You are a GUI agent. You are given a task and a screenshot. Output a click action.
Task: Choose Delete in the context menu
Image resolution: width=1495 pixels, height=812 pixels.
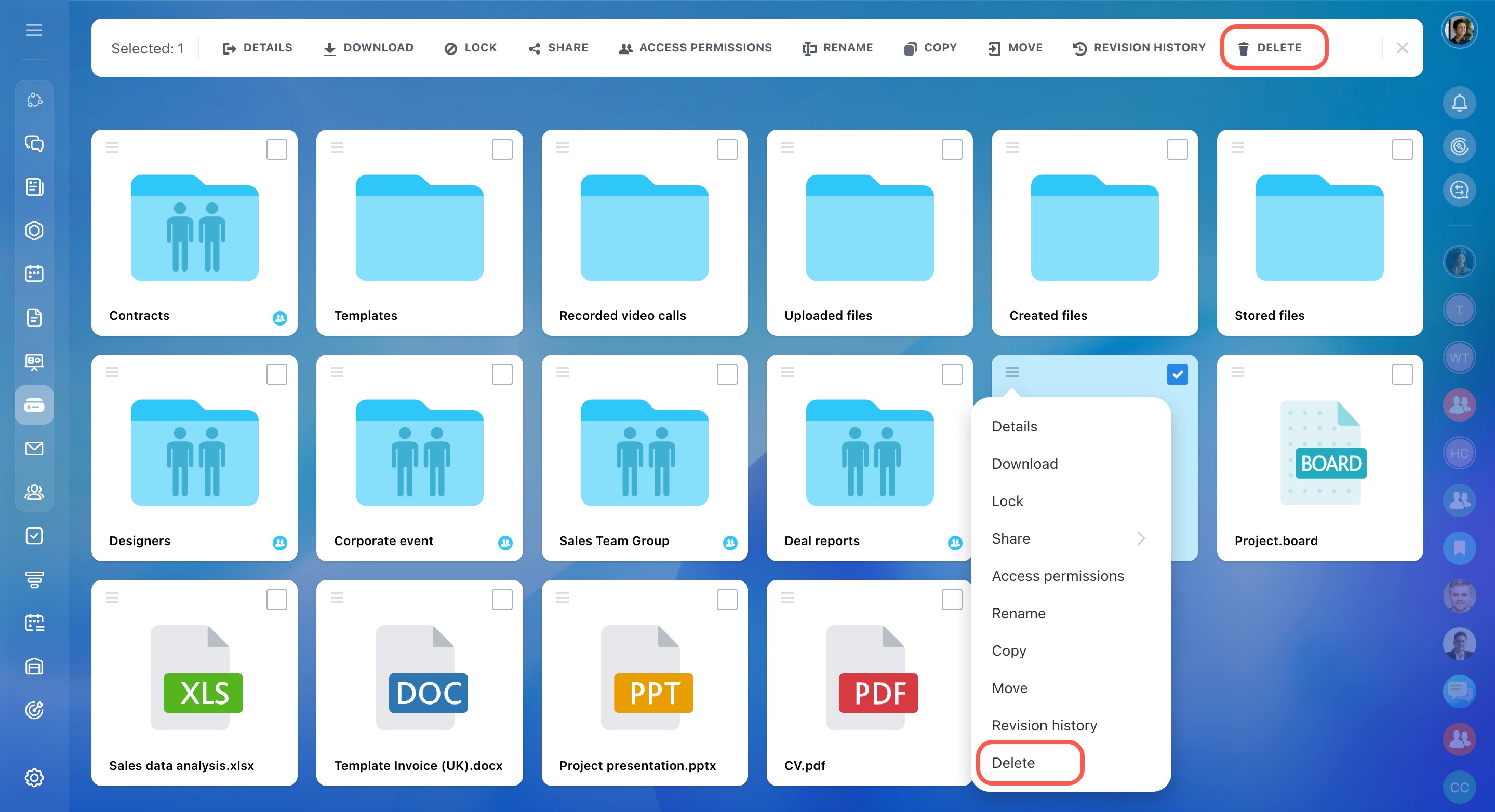(x=1013, y=763)
